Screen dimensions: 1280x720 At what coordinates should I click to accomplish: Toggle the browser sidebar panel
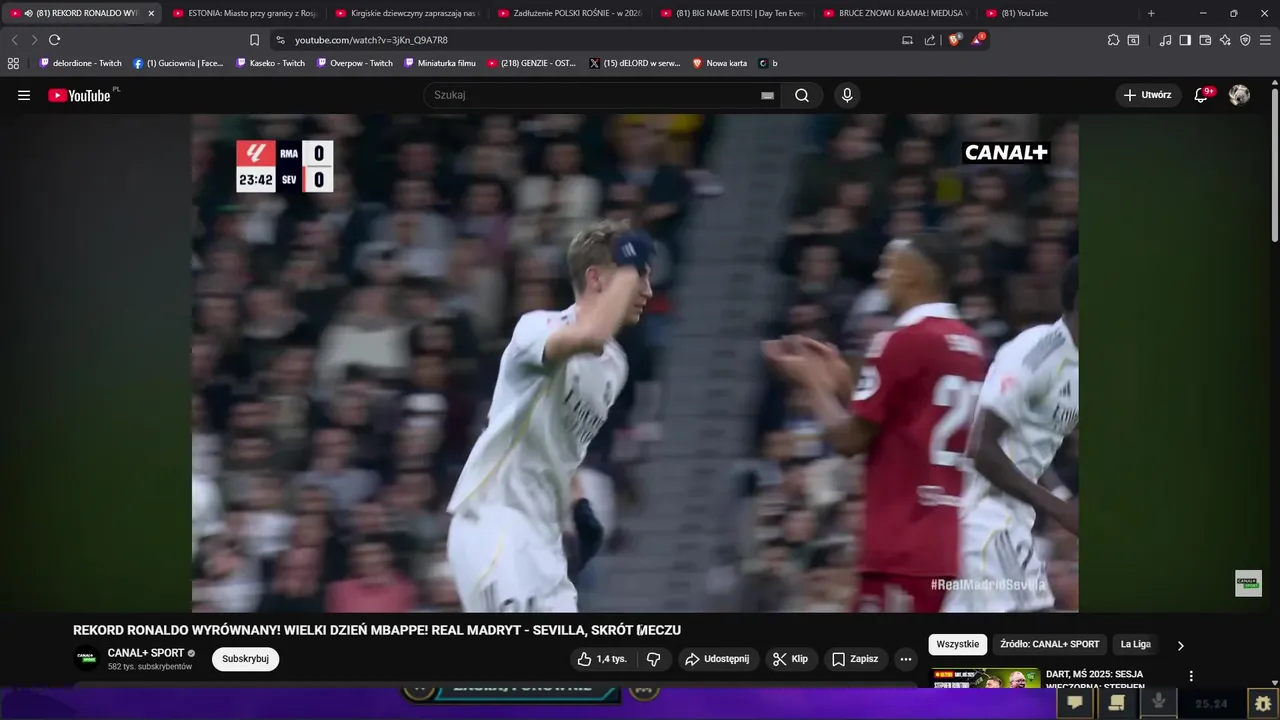click(x=1185, y=40)
